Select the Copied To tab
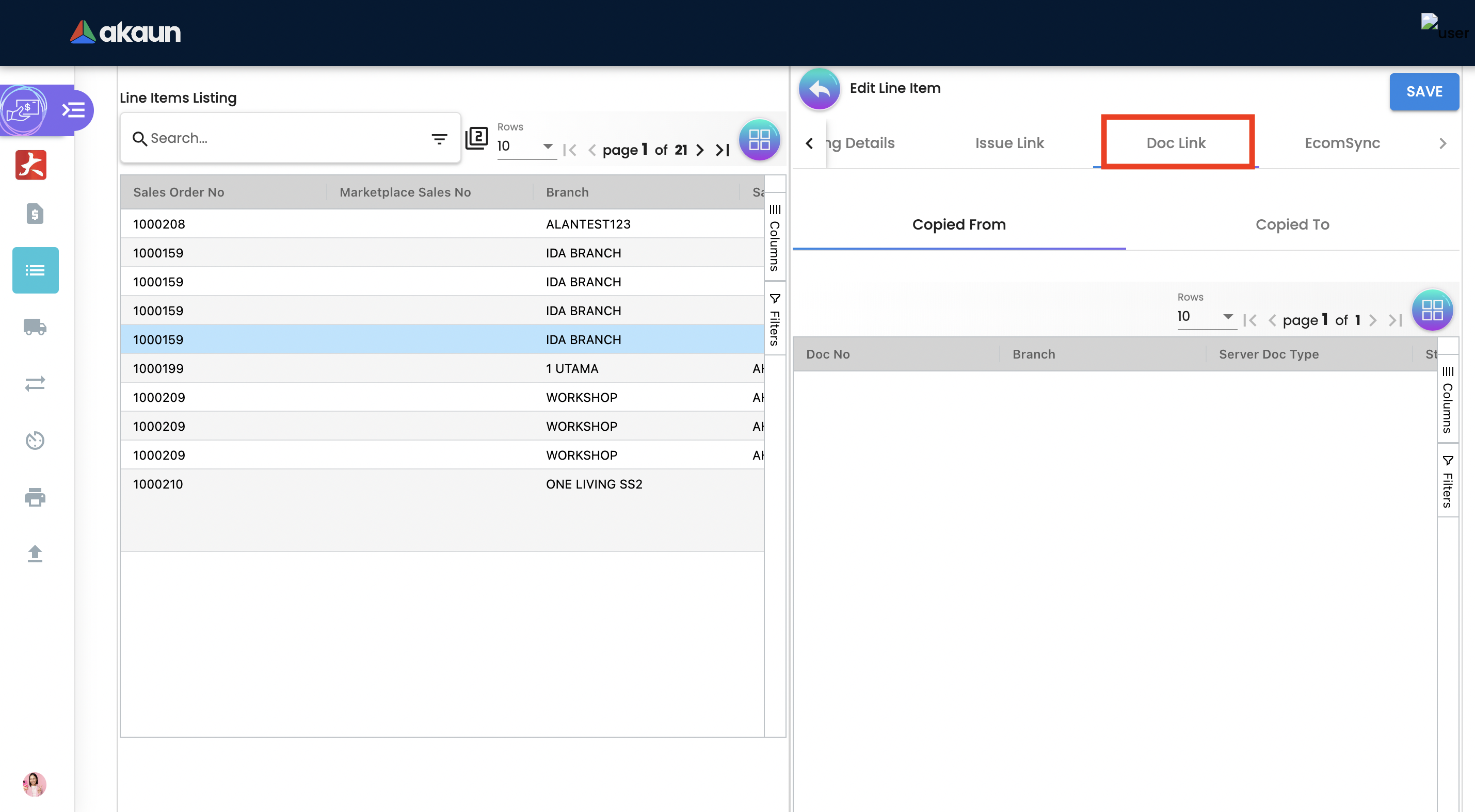This screenshot has width=1475, height=812. [1292, 224]
